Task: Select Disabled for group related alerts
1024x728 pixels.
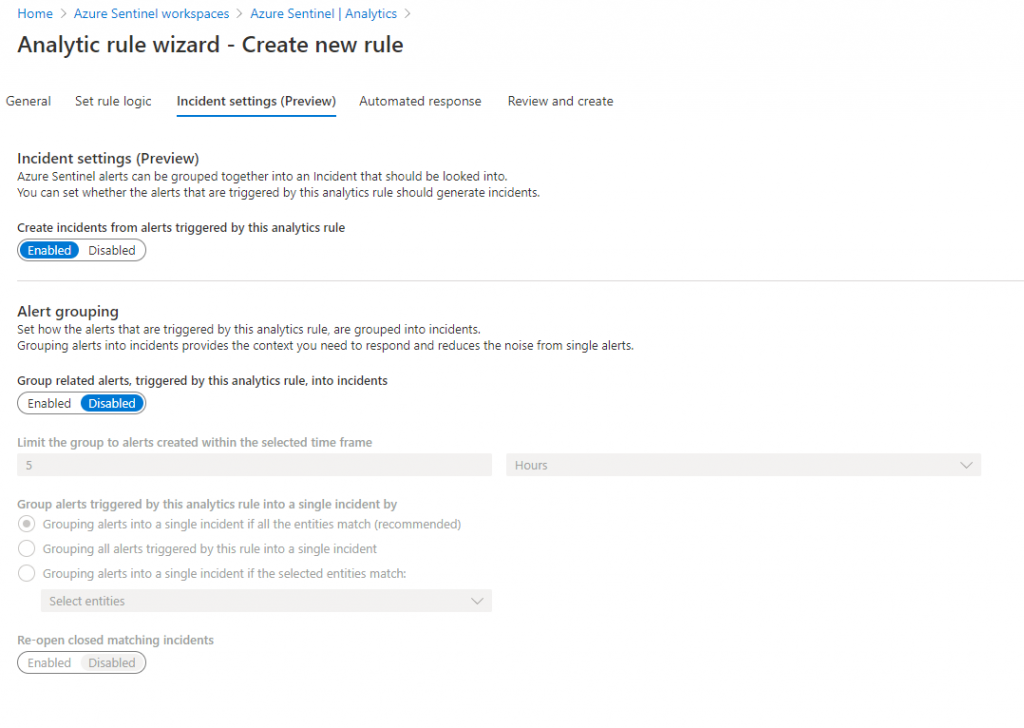Action: tap(112, 404)
